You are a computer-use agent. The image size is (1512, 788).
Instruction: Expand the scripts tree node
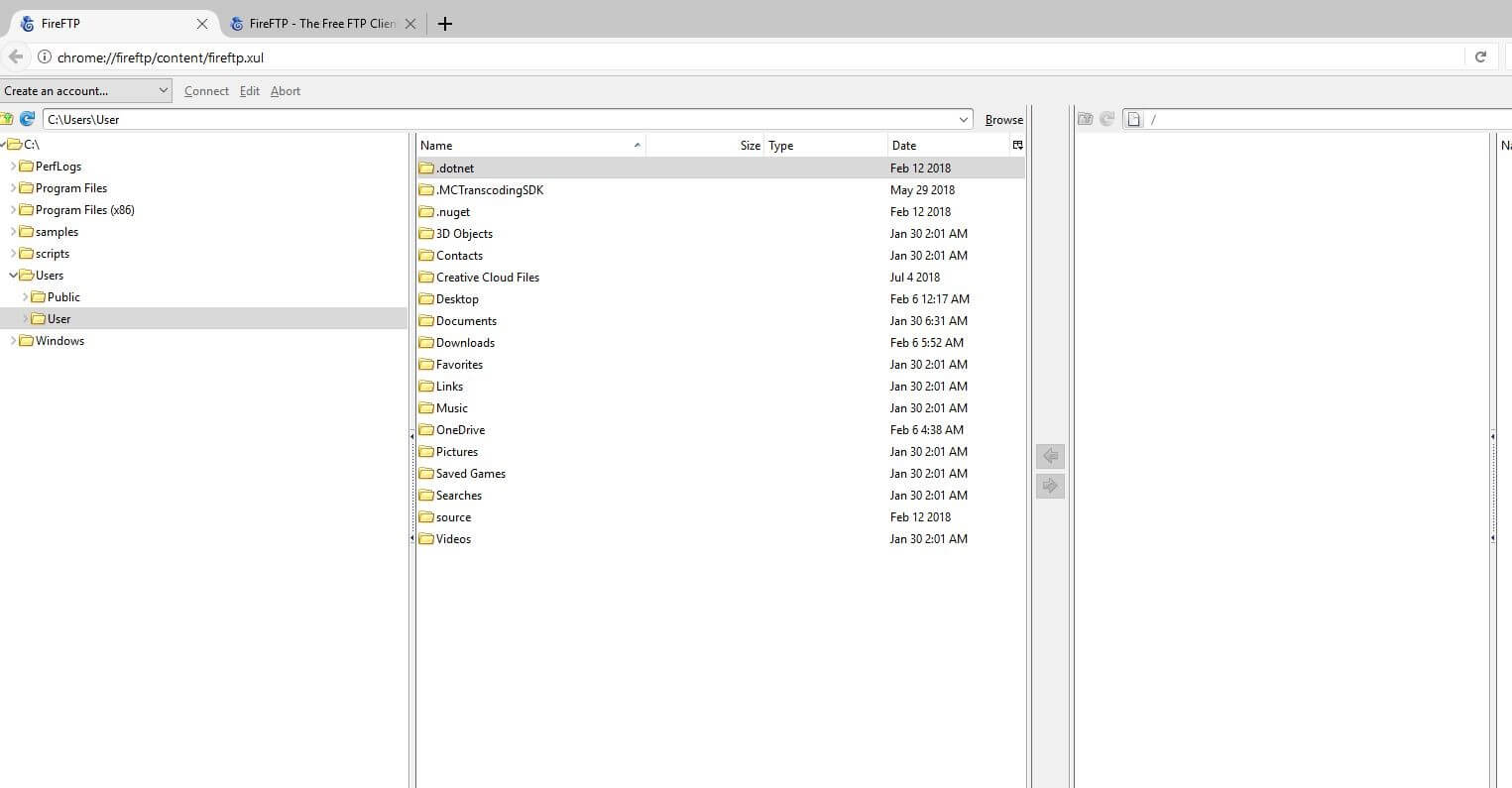13,253
